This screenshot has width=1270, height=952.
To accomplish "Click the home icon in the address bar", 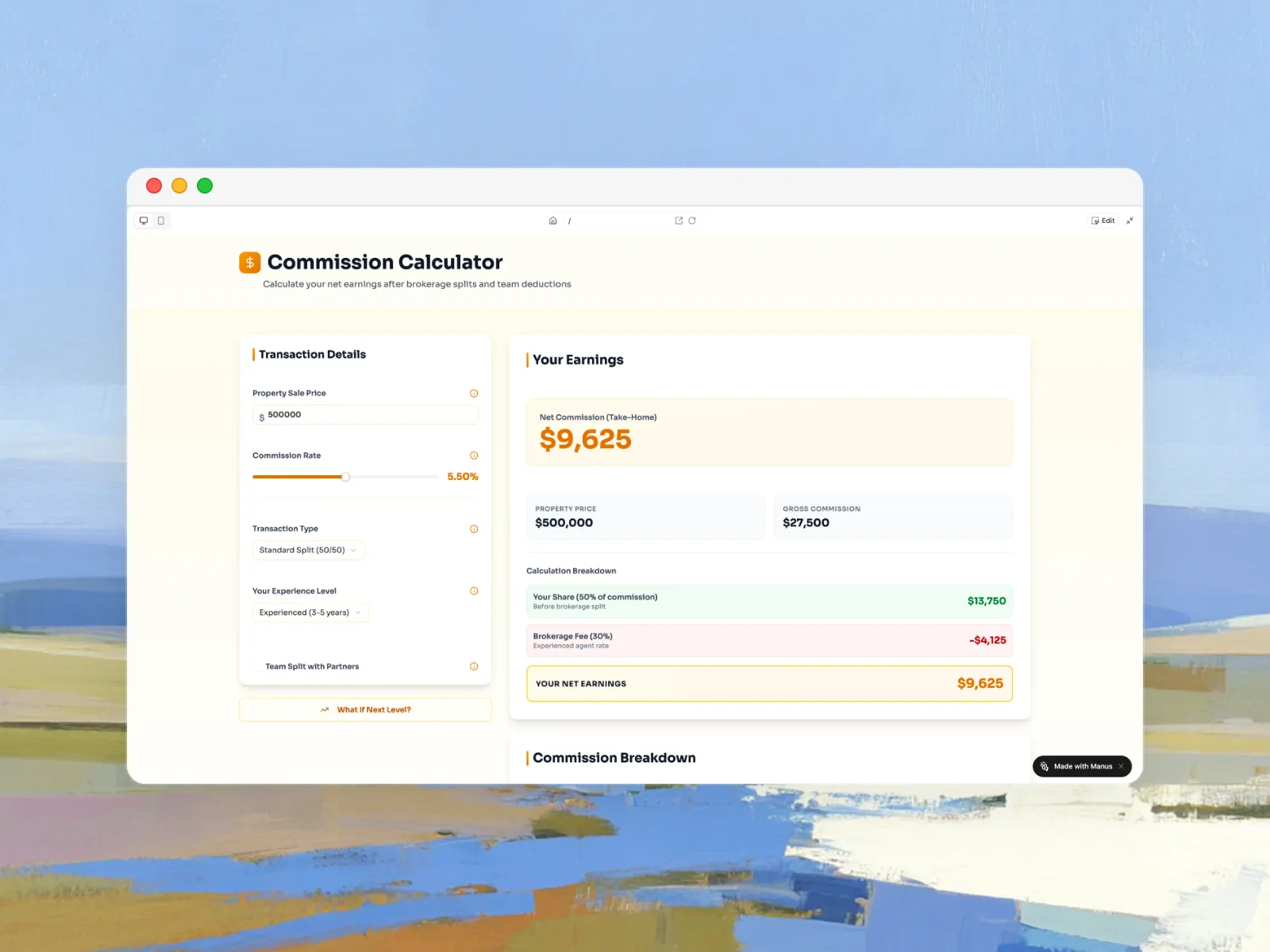I will pyautogui.click(x=552, y=221).
